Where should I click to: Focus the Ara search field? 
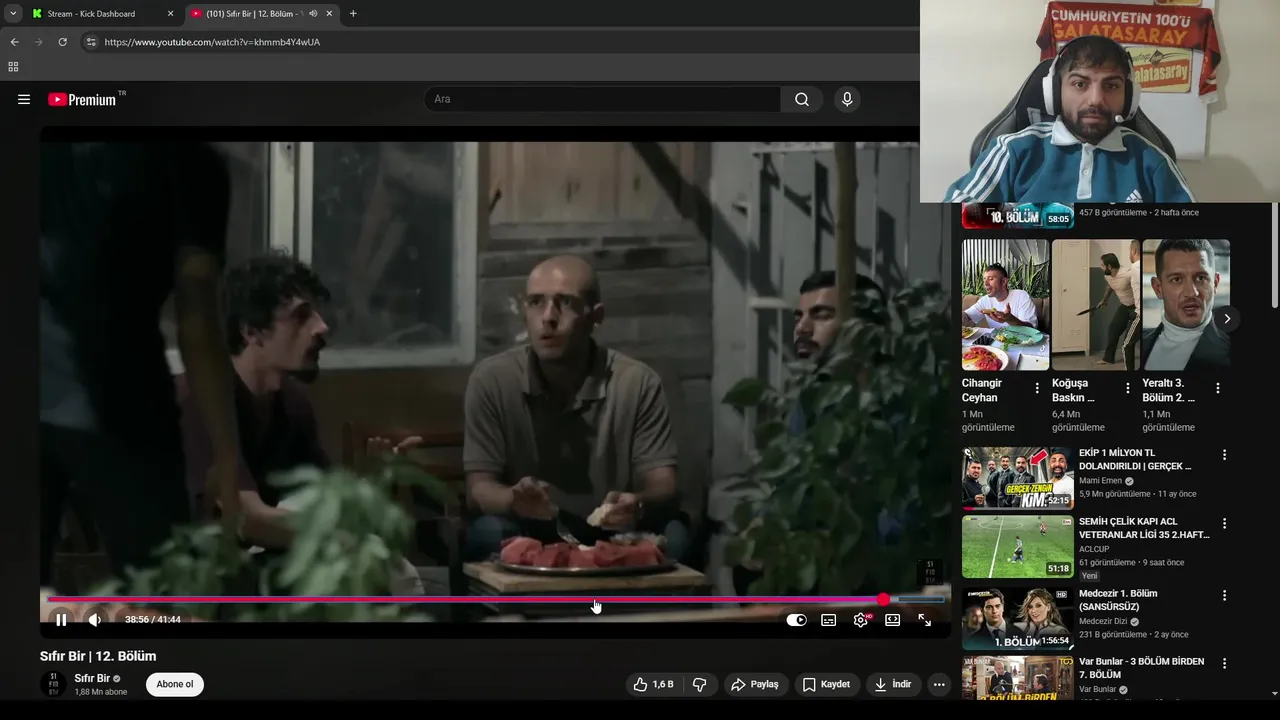click(602, 99)
